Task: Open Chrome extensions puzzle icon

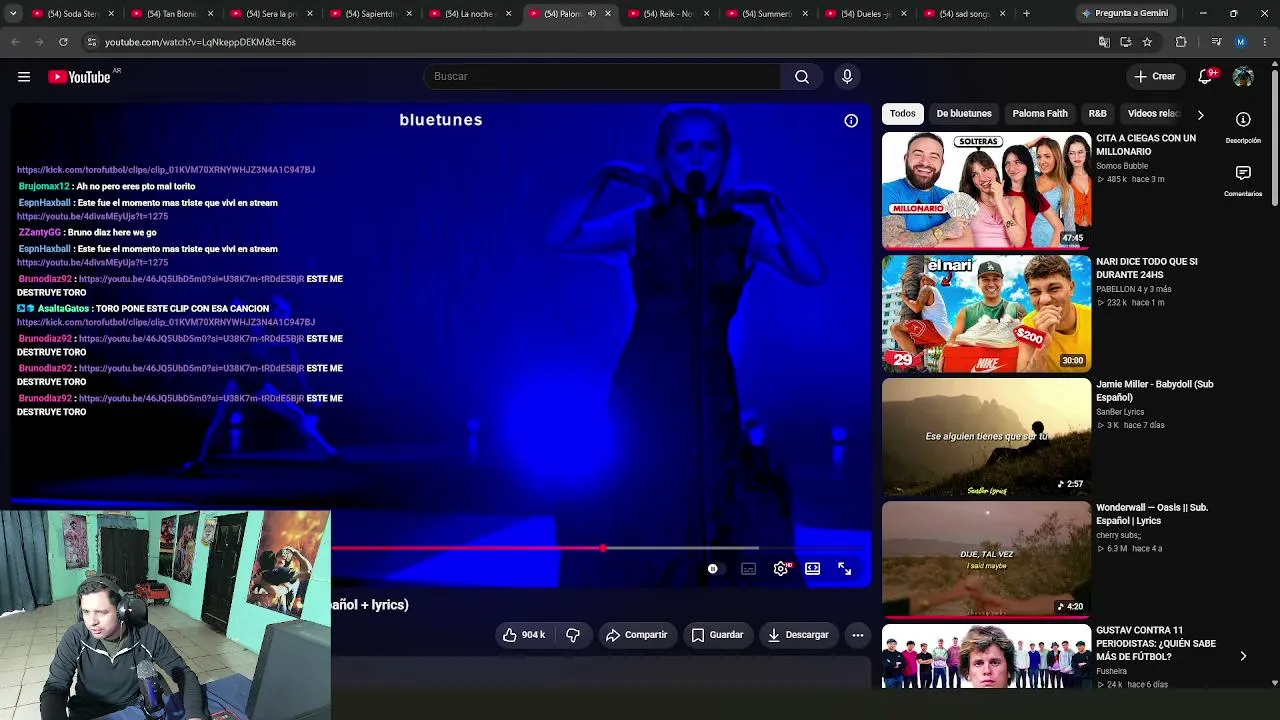Action: coord(1181,42)
